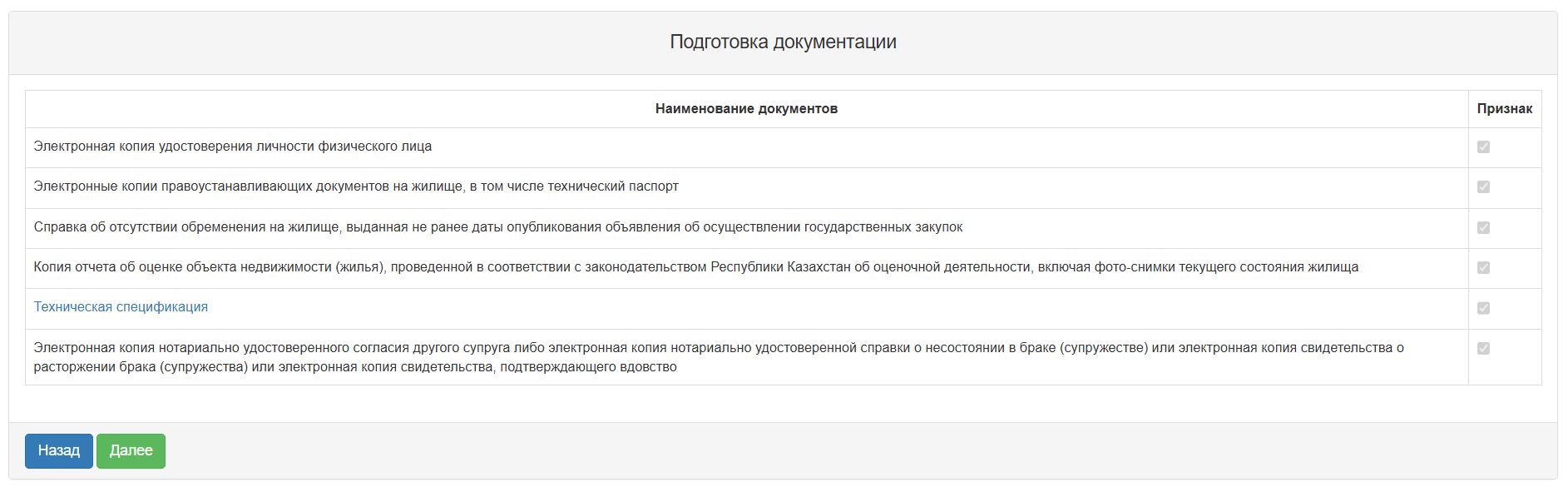
Task: Toggle checkbox in Техническая спецификация row
Action: [1483, 309]
